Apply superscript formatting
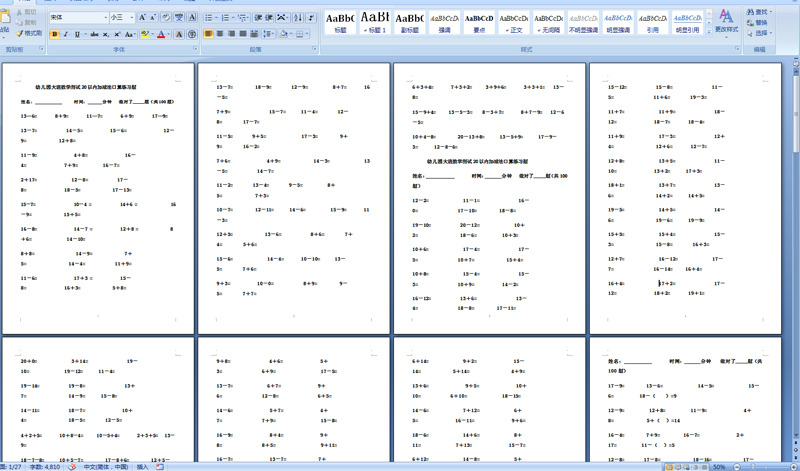 click(x=117, y=35)
